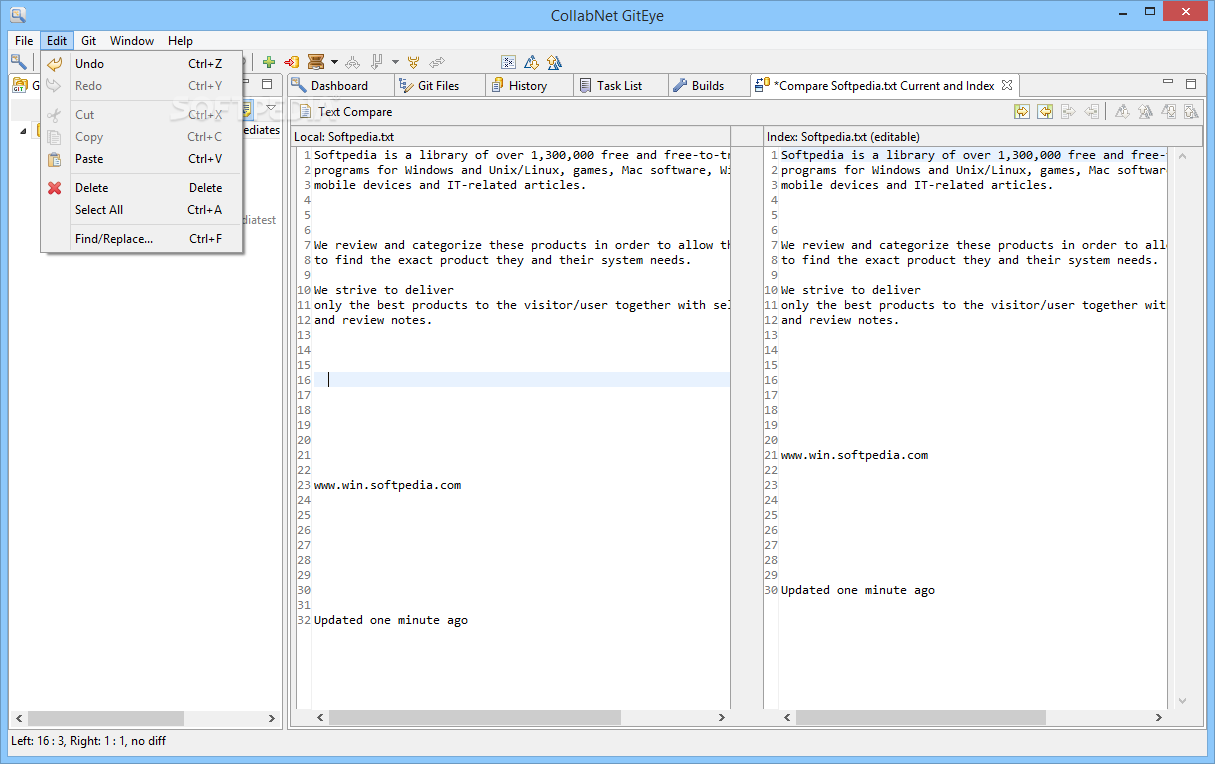Image resolution: width=1215 pixels, height=764 pixels.
Task: Close the open Edit menu
Action: coord(57,41)
